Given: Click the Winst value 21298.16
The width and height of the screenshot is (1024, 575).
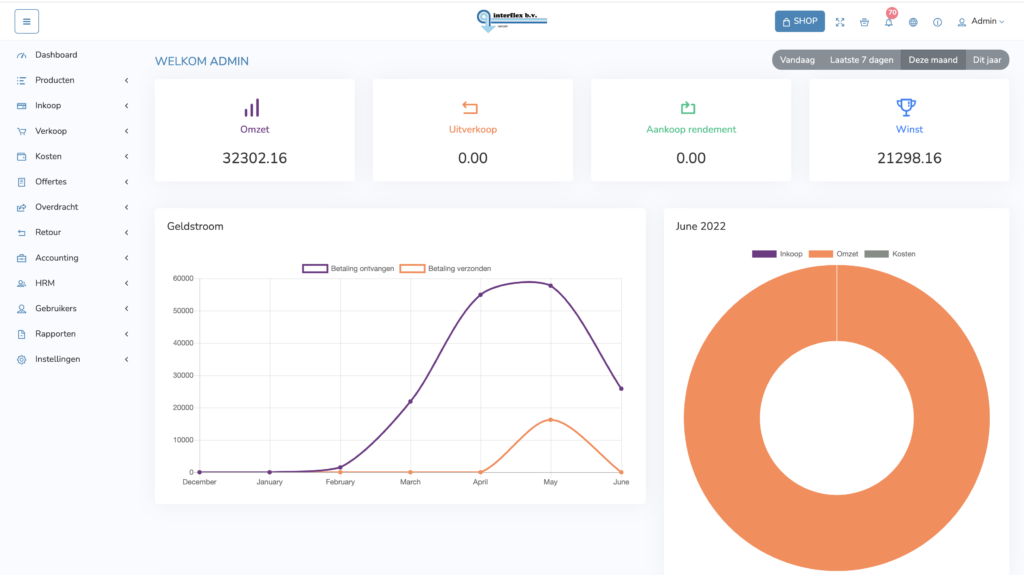Looking at the screenshot, I should point(909,158).
